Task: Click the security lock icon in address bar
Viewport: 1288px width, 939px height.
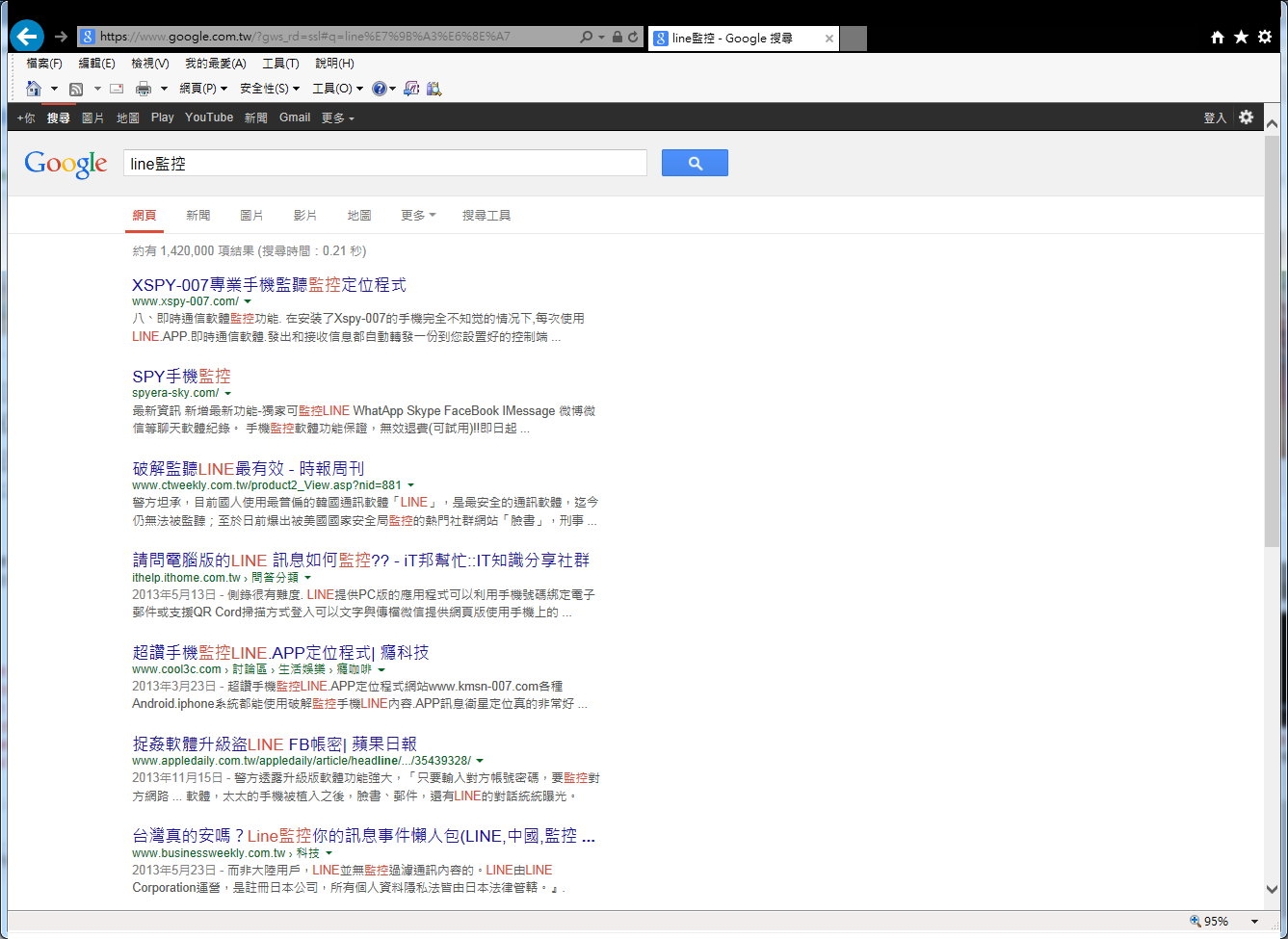Action: coord(617,38)
